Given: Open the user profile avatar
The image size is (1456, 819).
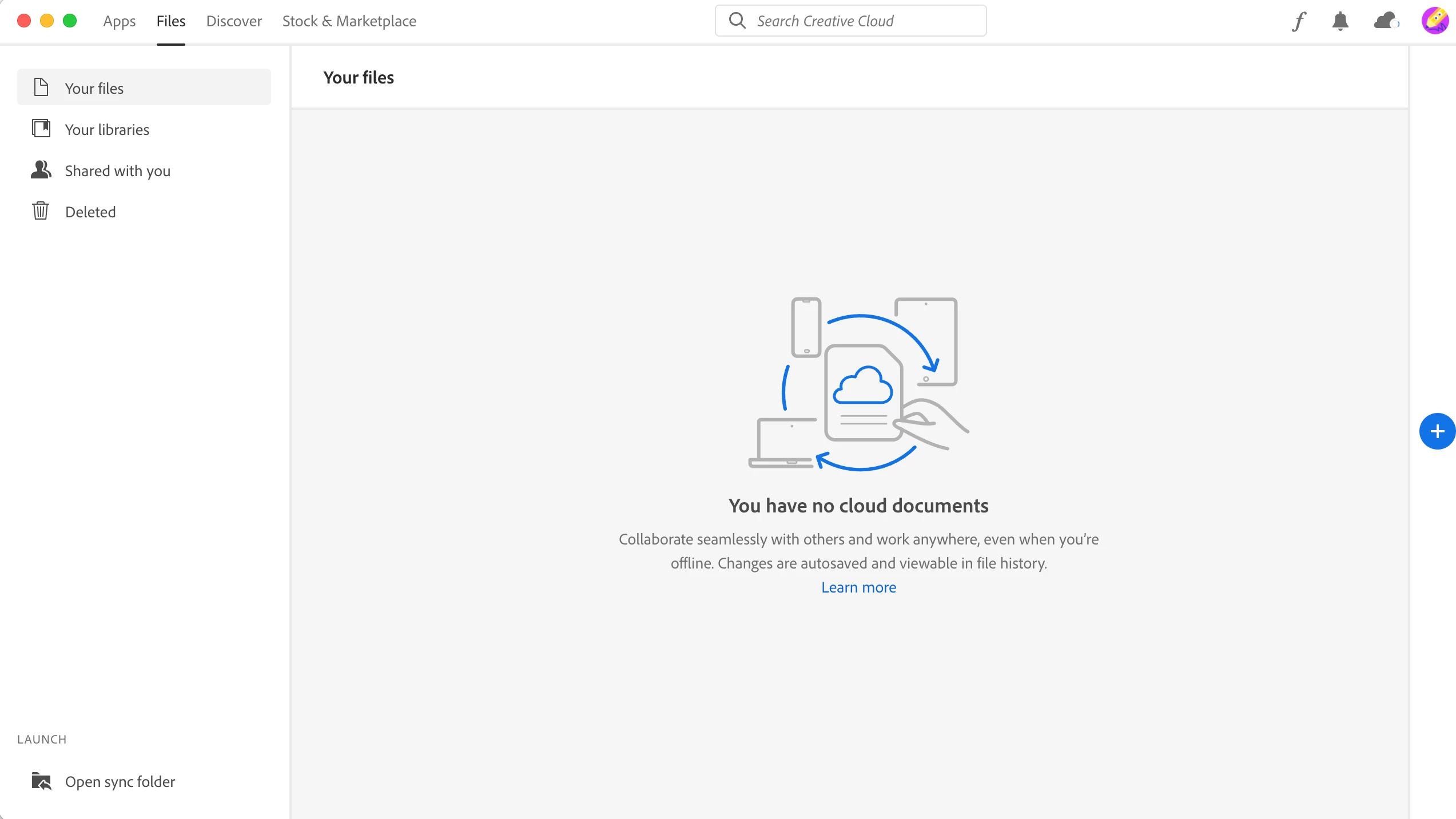Looking at the screenshot, I should coord(1435,21).
